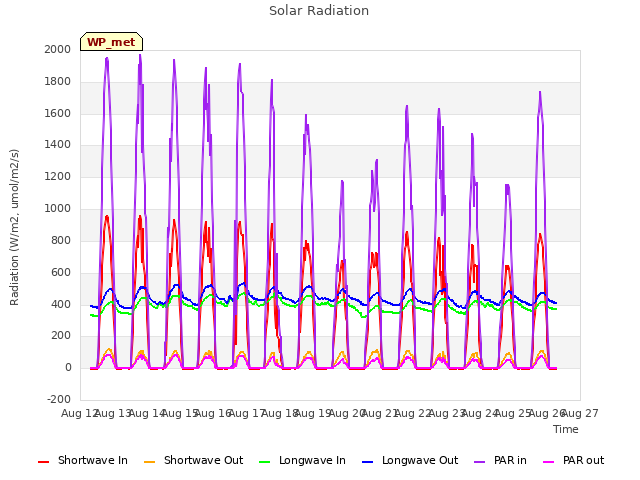Click the Time x-axis label
This screenshot has width=640, height=480.
click(566, 429)
